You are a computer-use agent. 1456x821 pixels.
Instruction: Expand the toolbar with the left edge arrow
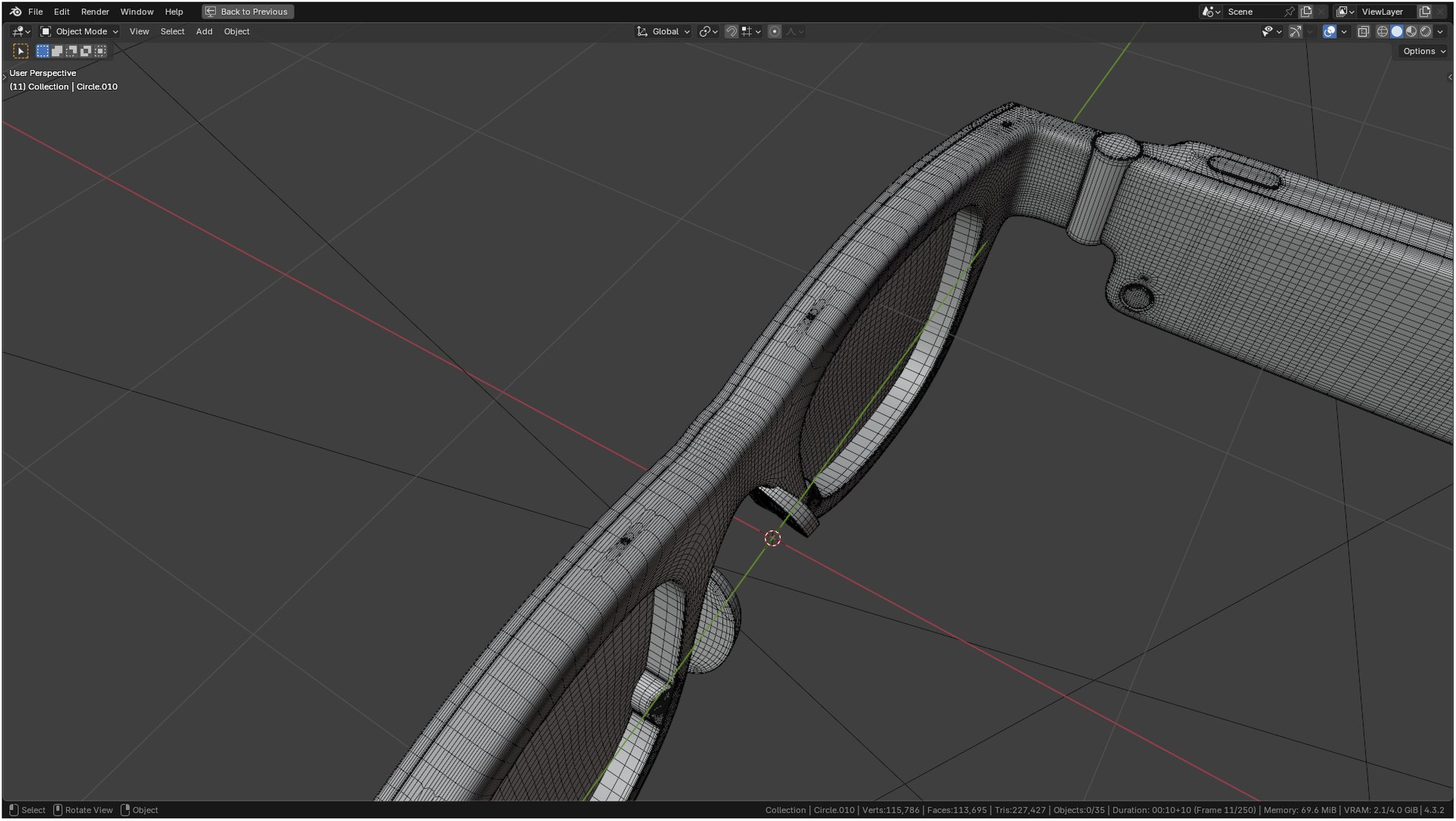(5, 77)
